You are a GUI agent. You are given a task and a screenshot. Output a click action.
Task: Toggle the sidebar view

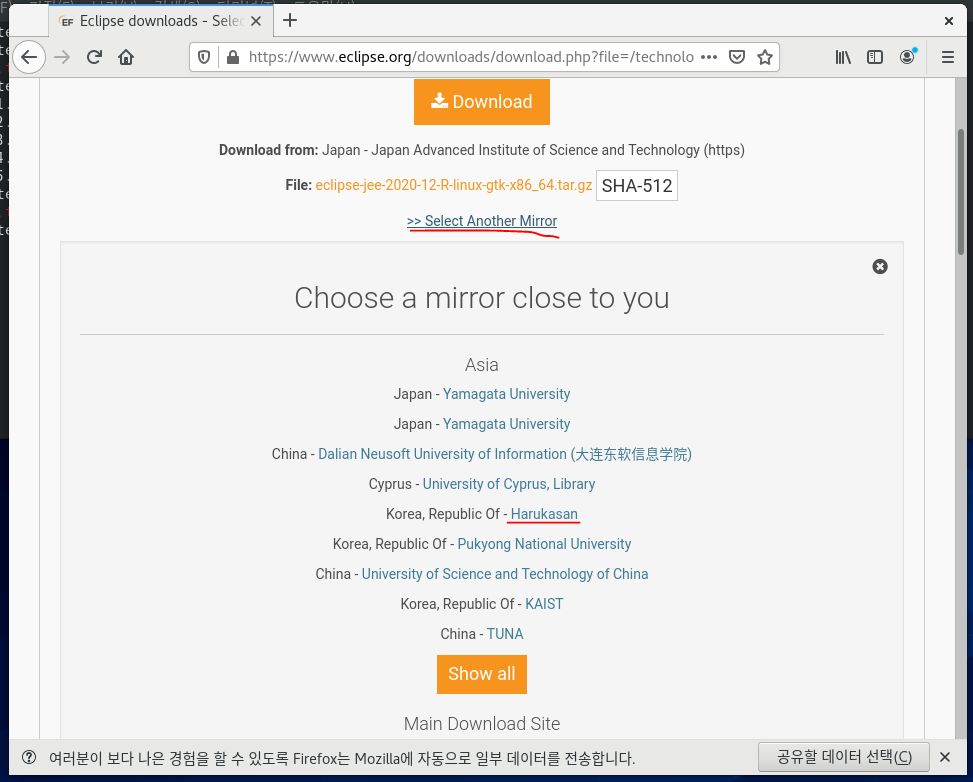point(875,58)
